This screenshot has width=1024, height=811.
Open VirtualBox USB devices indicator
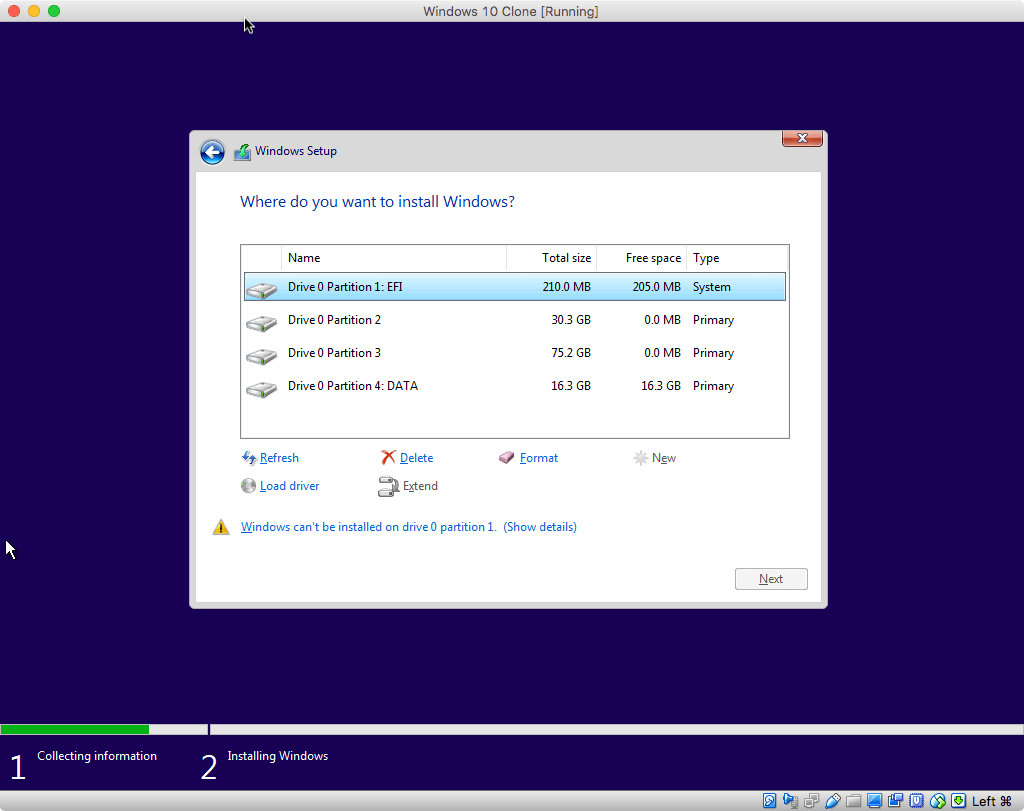coord(833,801)
